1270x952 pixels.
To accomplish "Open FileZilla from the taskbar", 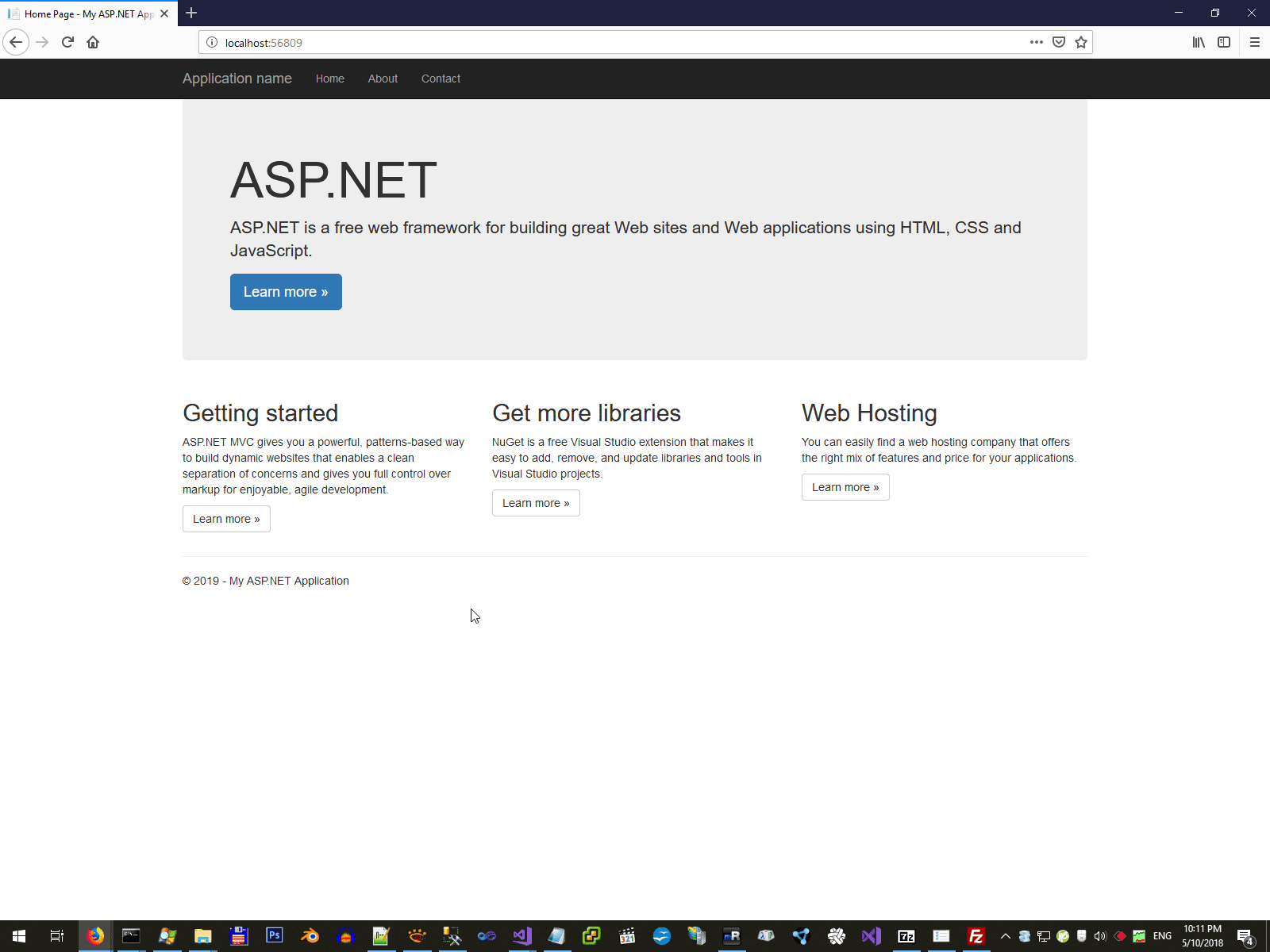I will point(976,936).
